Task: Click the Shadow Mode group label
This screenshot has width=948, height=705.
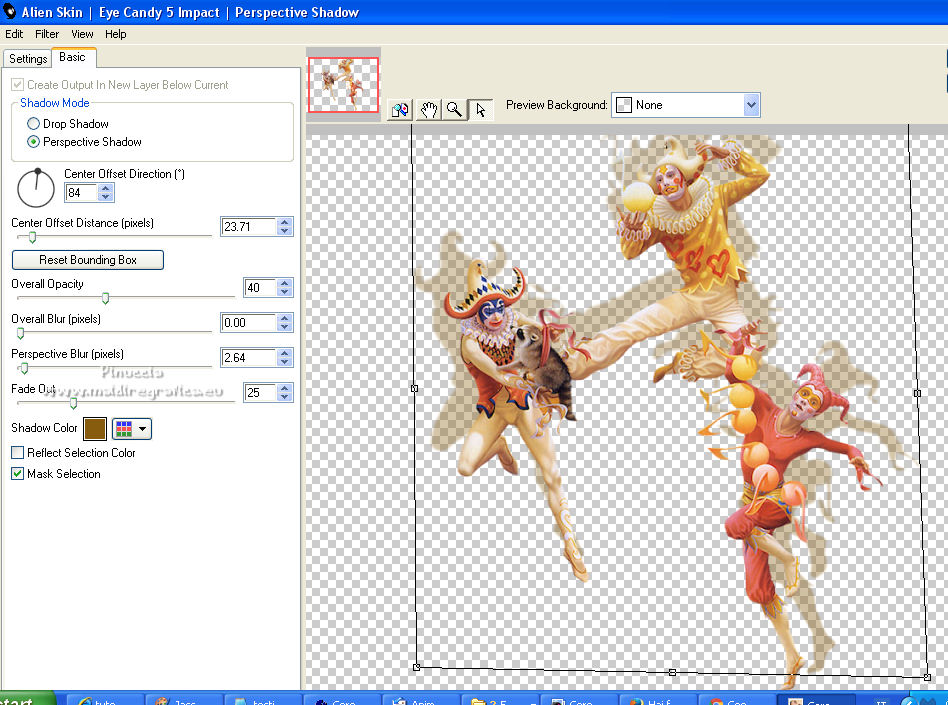Action: click(x=54, y=103)
